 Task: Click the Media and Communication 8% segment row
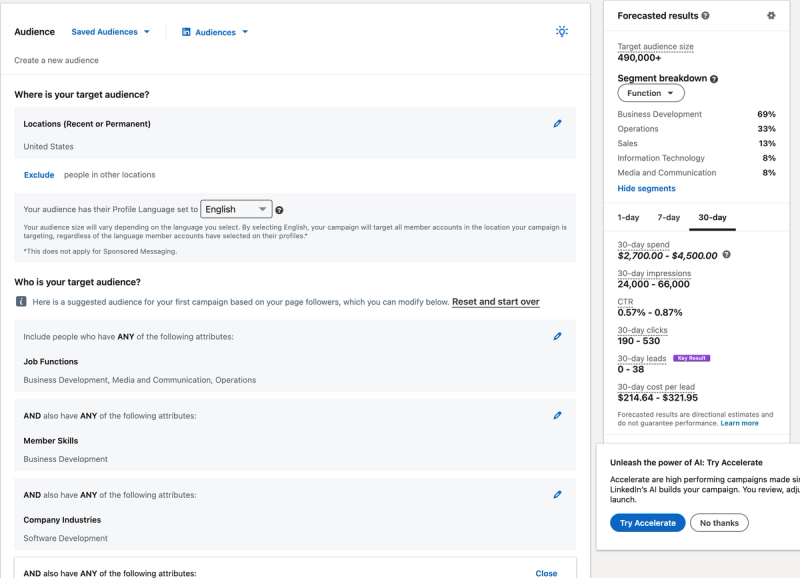pos(696,173)
